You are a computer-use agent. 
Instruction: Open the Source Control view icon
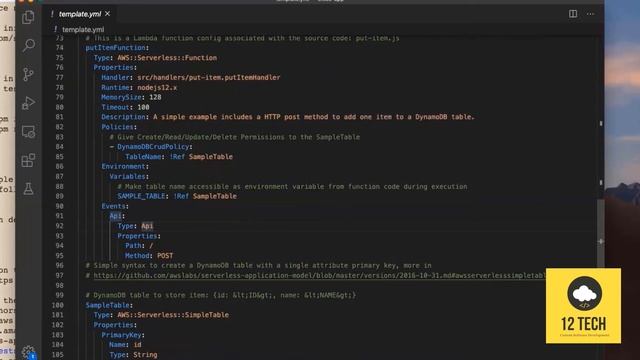(x=28, y=74)
